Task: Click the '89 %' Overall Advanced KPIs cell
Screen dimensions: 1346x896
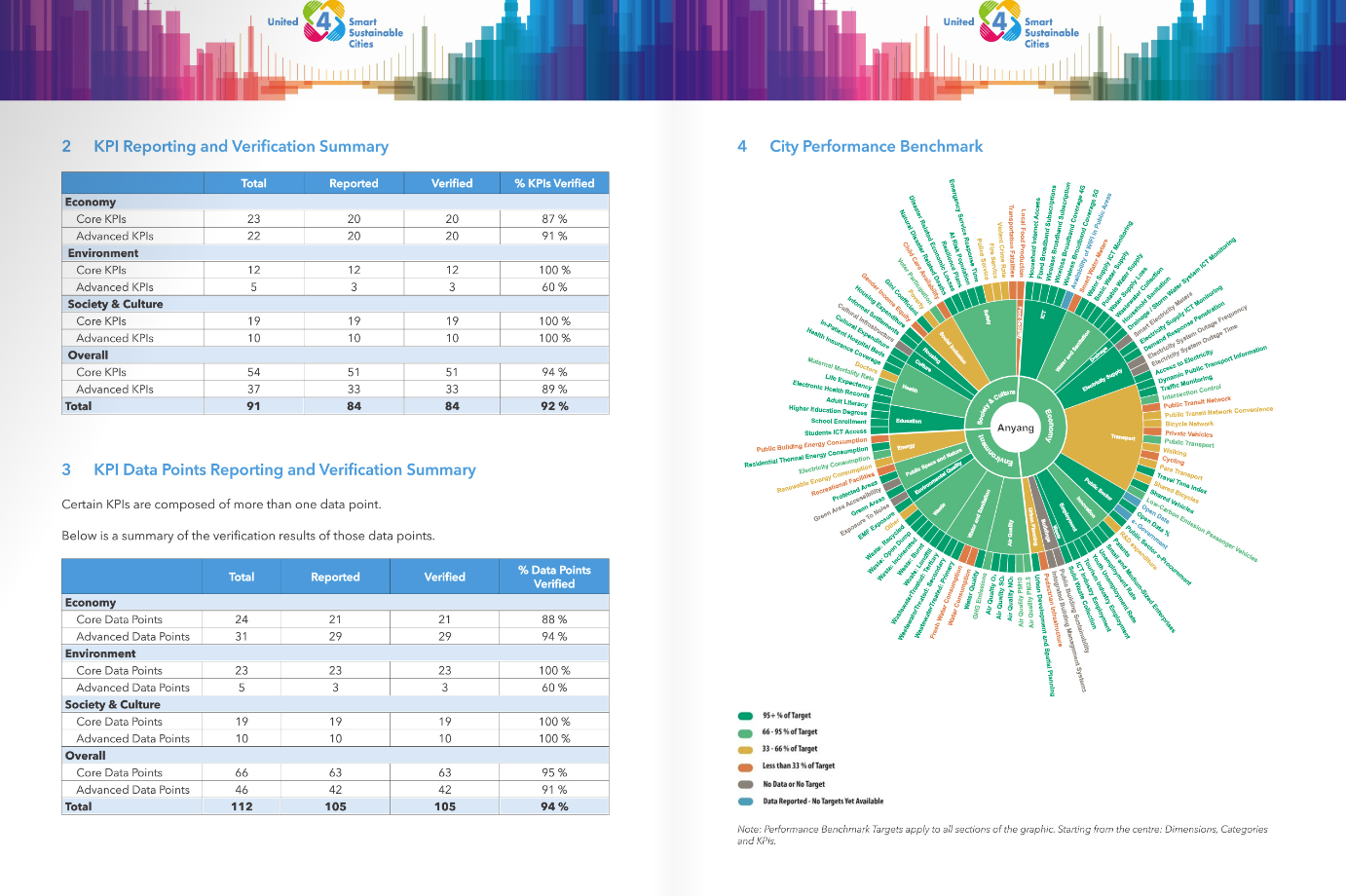Action: 554,390
